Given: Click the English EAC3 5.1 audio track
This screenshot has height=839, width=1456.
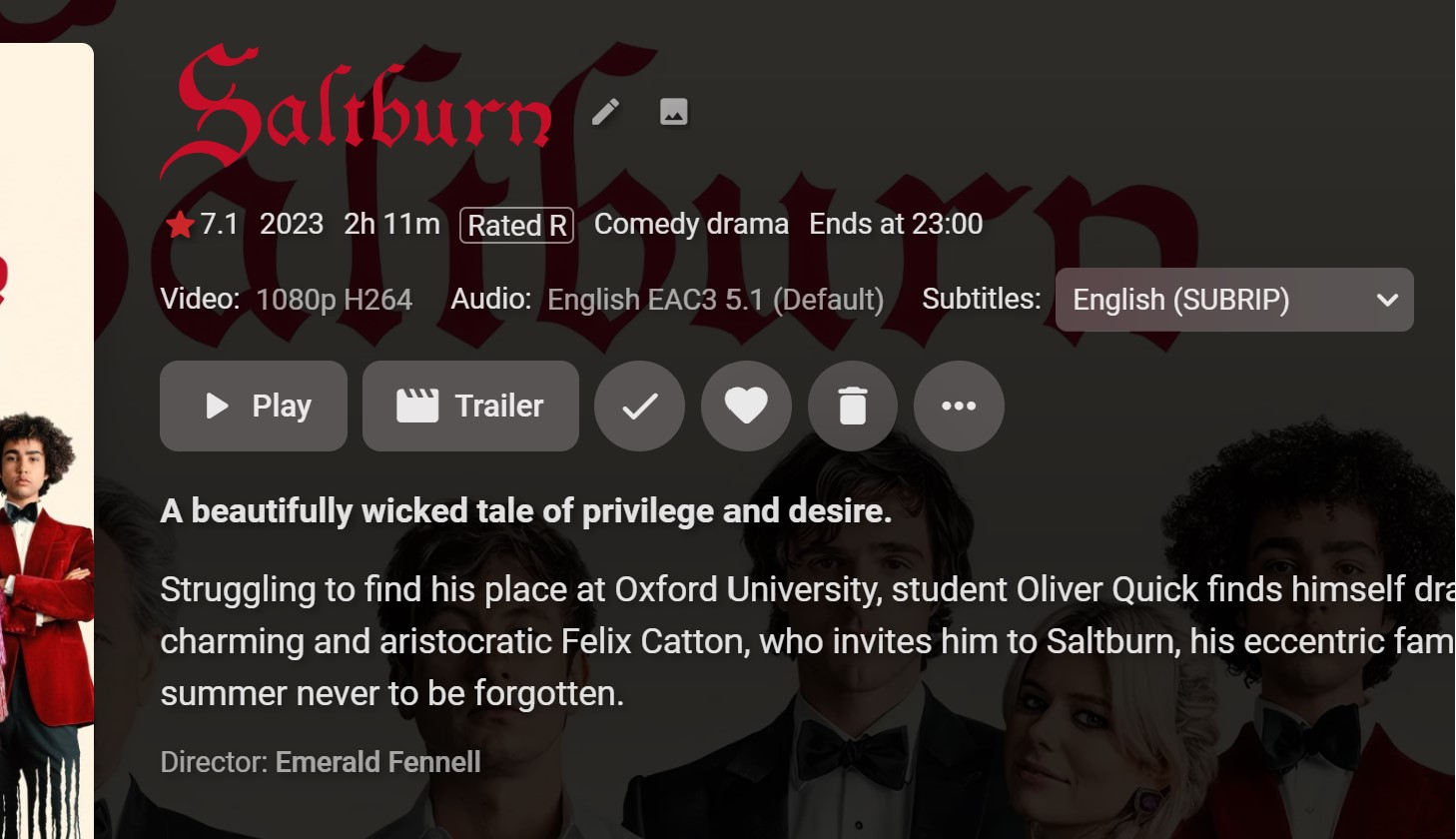Looking at the screenshot, I should [716, 300].
